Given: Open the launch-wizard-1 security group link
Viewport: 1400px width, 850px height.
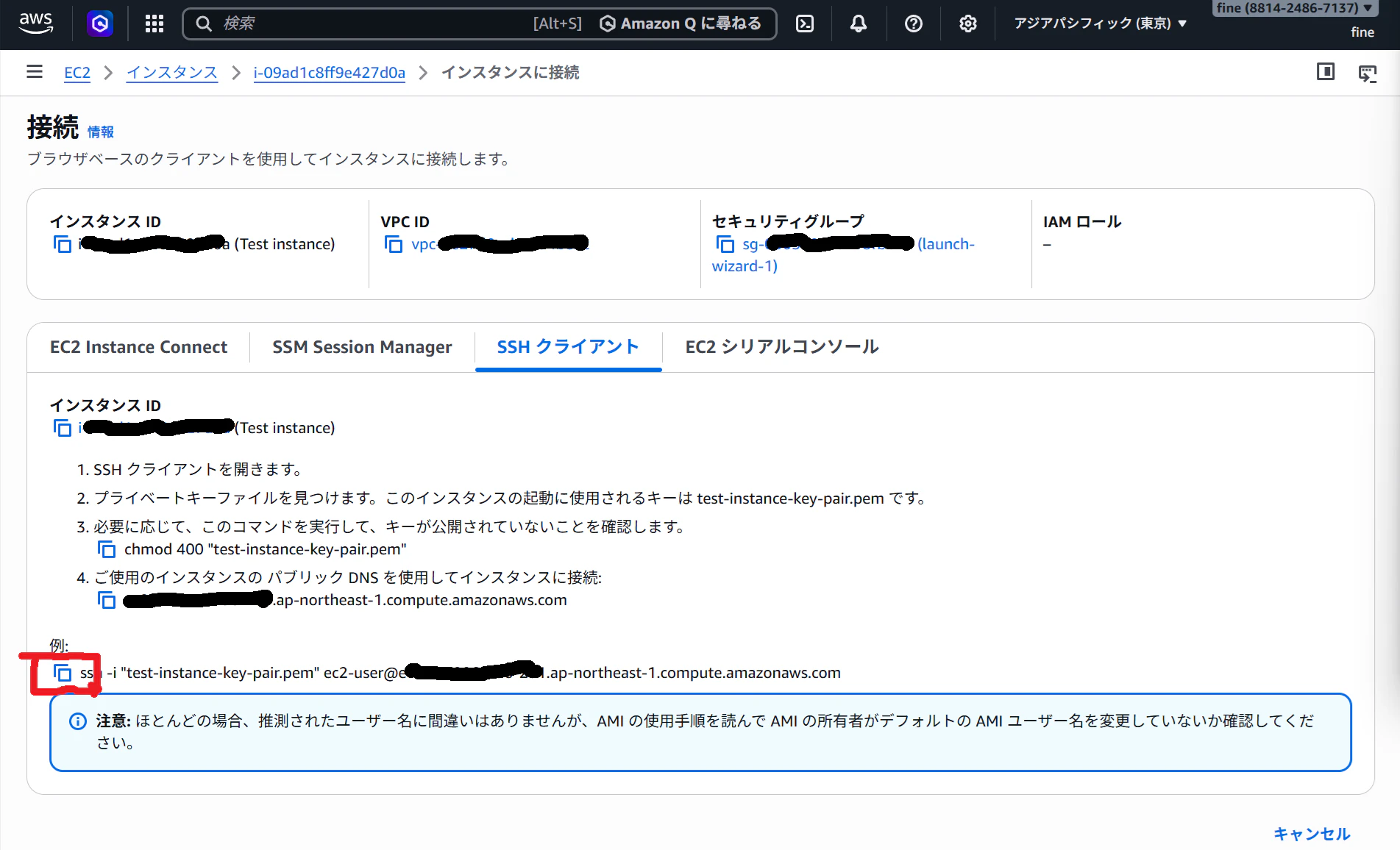Looking at the screenshot, I should [843, 255].
